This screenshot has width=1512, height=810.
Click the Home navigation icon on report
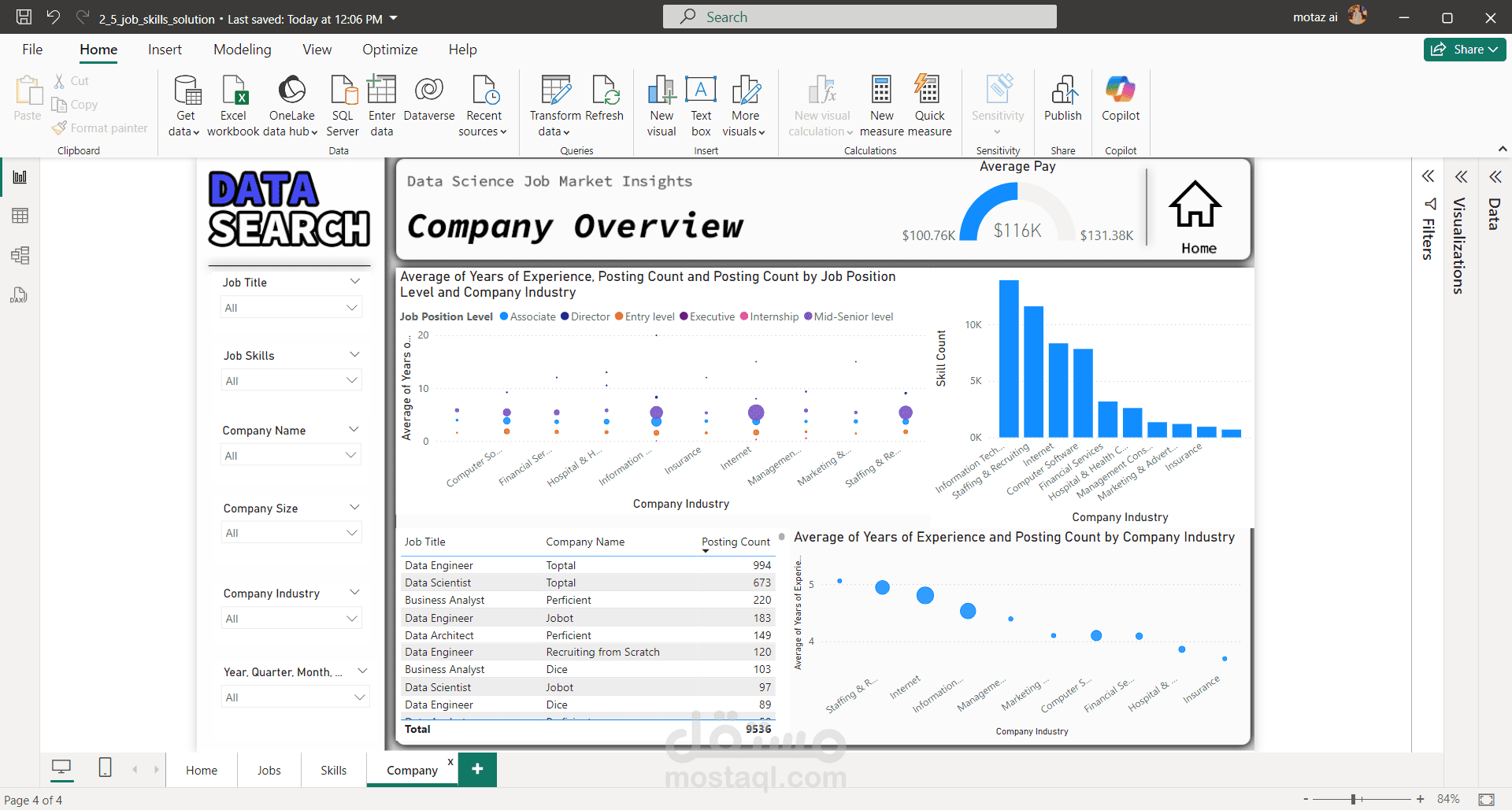[x=1195, y=205]
